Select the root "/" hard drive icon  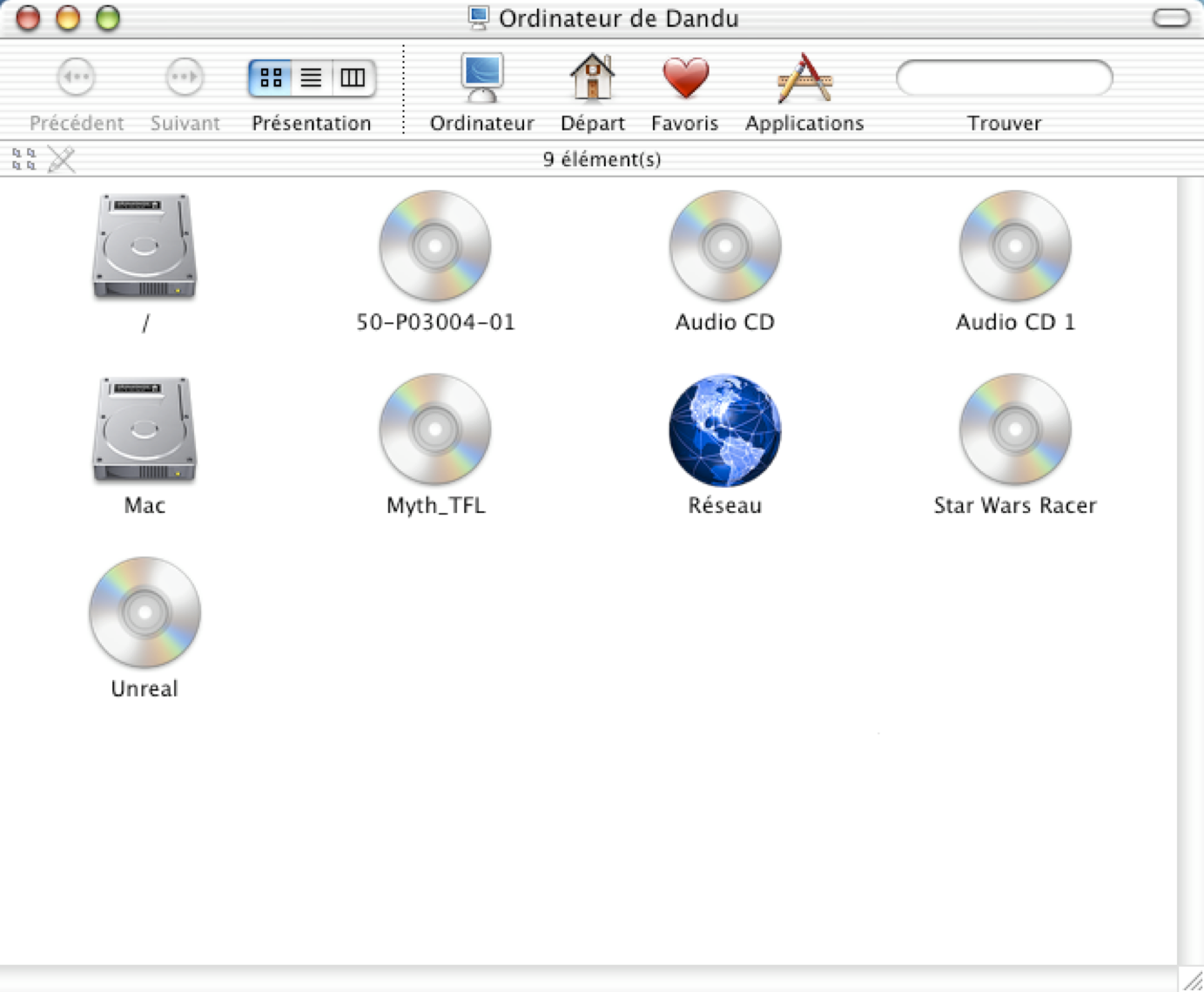(145, 246)
